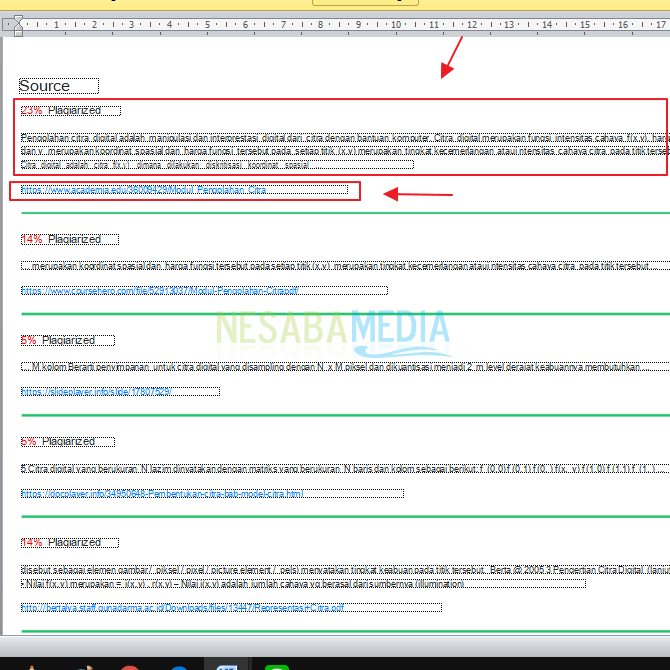Image resolution: width=670 pixels, height=670 pixels.
Task: Open the academia.edu source link
Action: point(144,190)
